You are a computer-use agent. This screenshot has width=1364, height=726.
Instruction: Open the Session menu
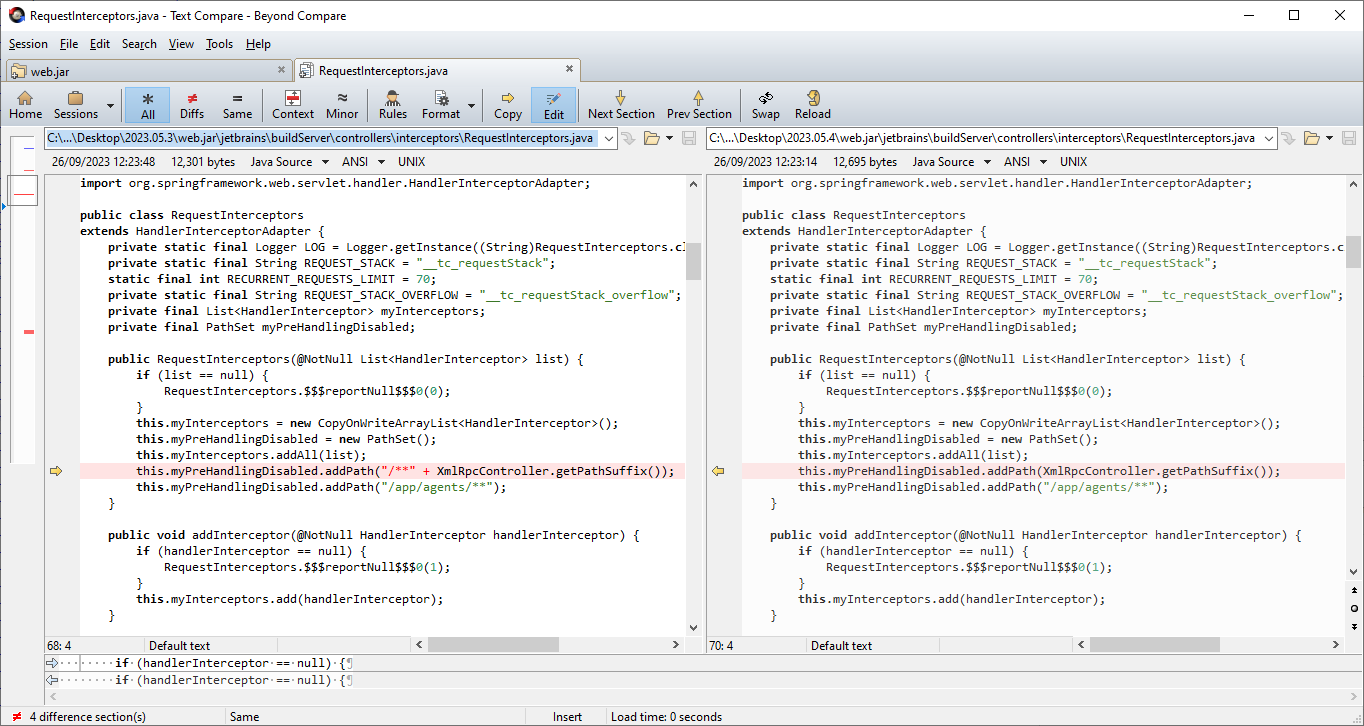[28, 44]
